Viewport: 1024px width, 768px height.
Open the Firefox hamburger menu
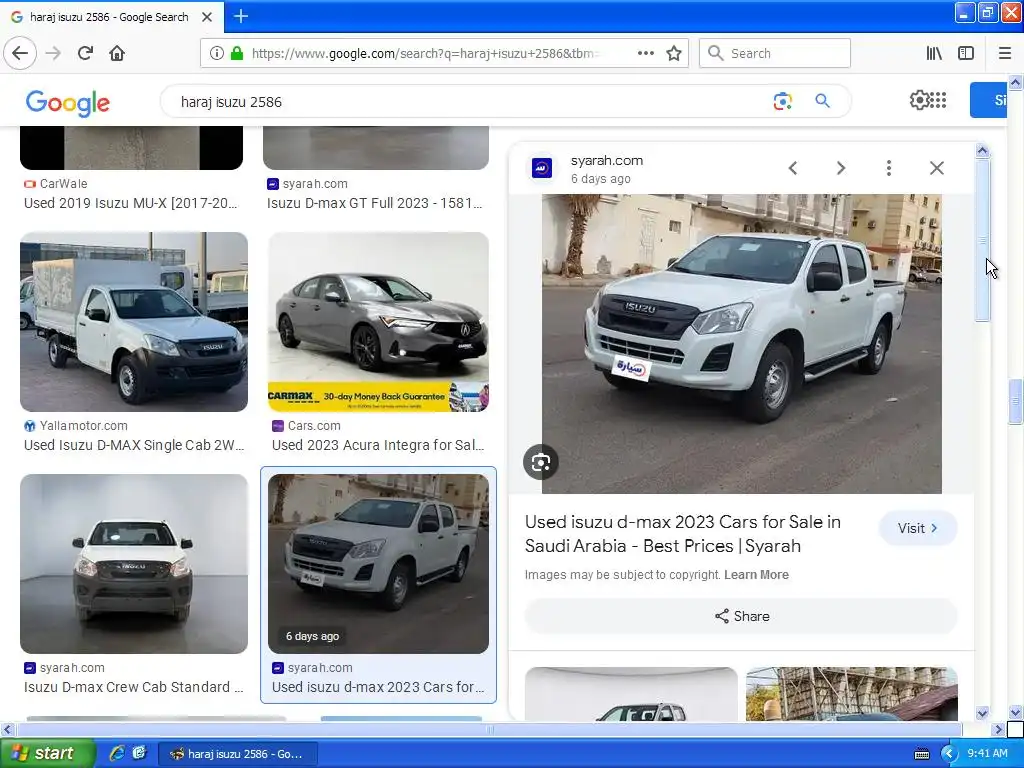[x=1005, y=53]
